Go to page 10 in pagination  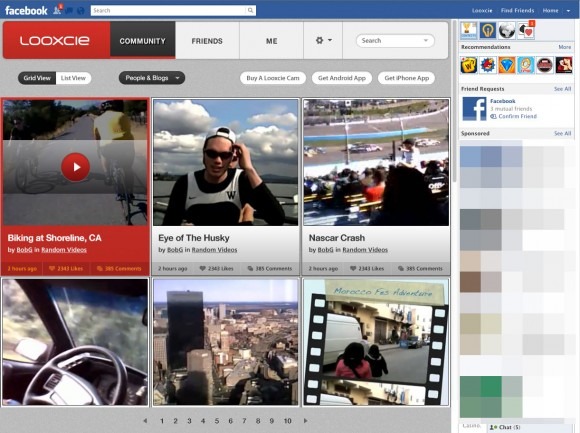(287, 421)
